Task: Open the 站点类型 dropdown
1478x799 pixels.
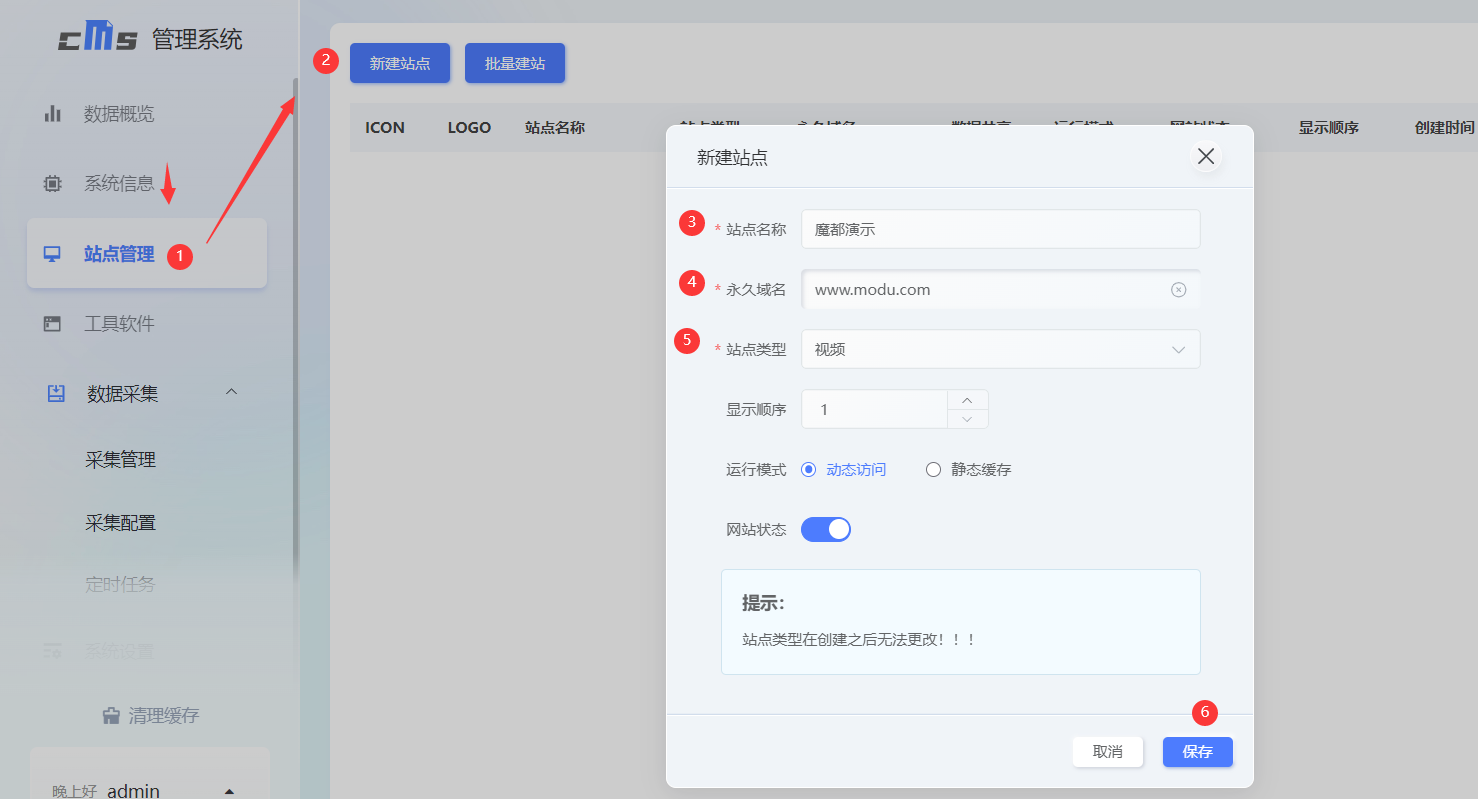Action: click(x=1000, y=348)
